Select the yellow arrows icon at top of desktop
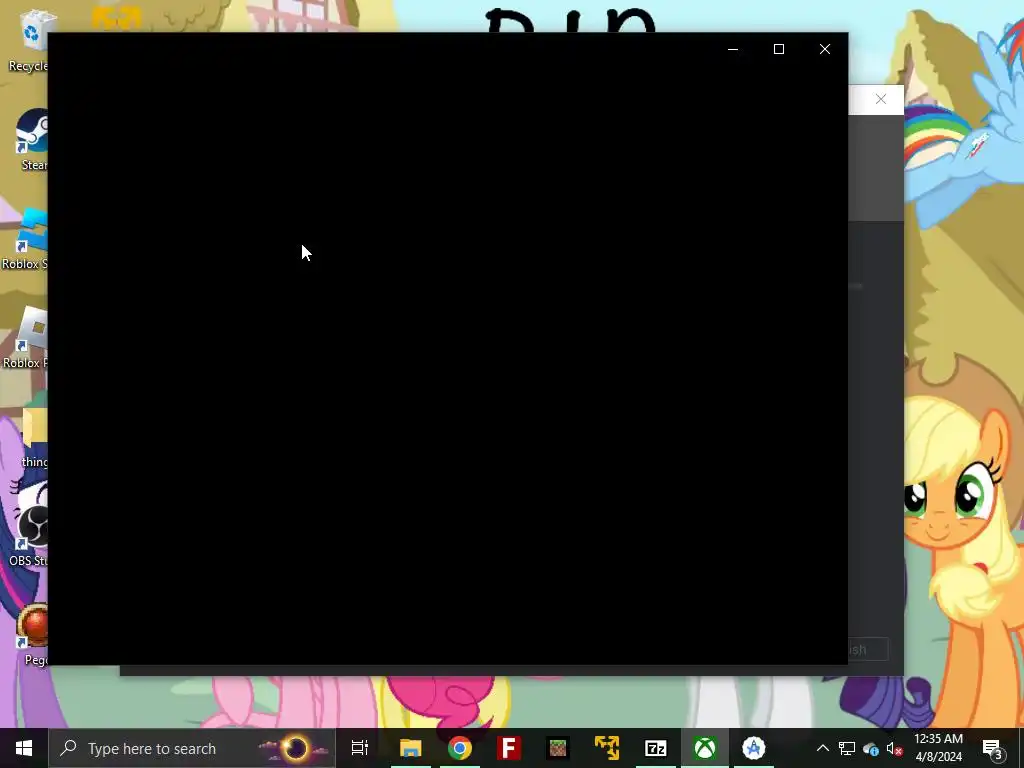This screenshot has height=768, width=1024. [116, 18]
